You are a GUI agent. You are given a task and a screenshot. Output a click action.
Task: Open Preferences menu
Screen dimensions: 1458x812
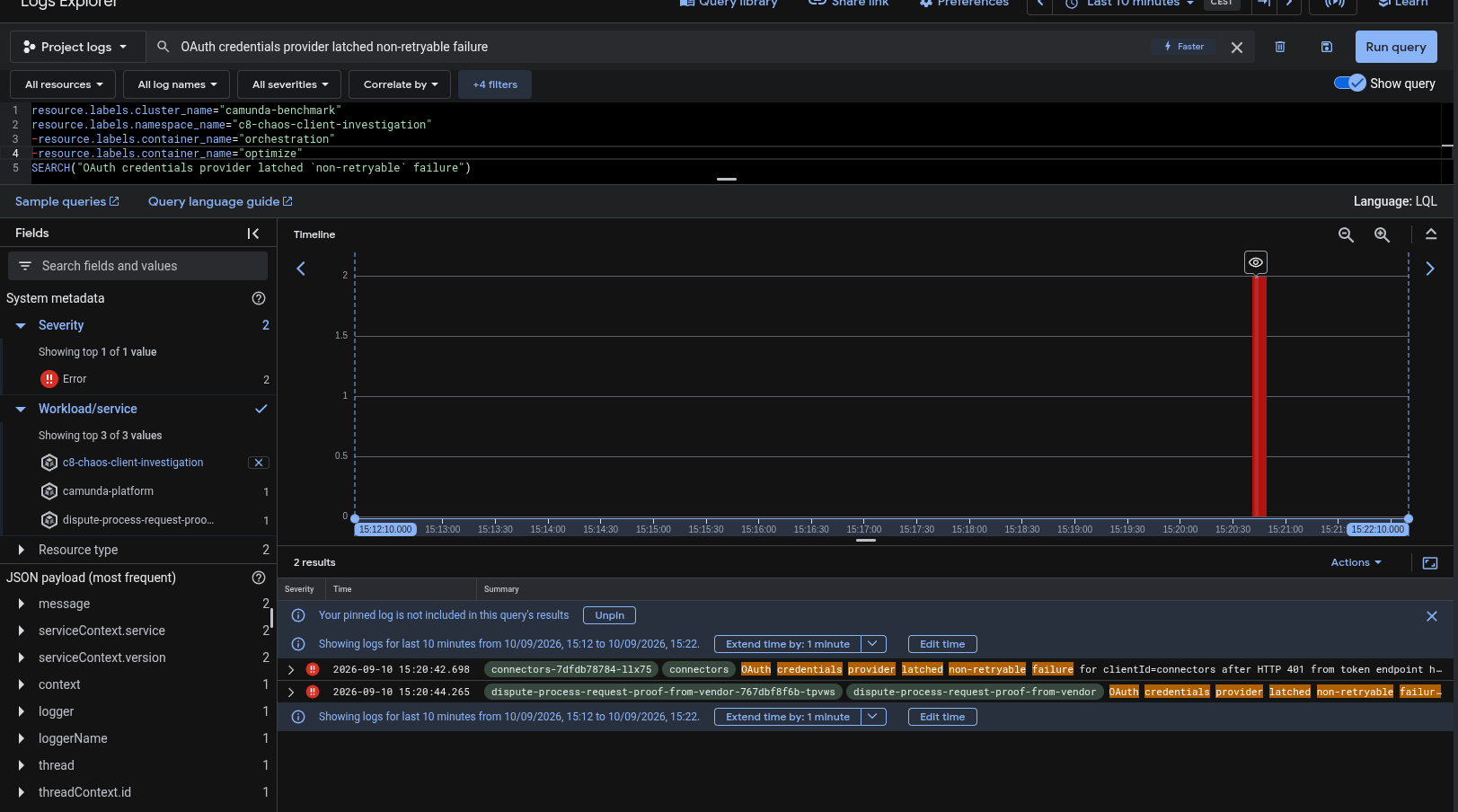pyautogui.click(x=964, y=4)
